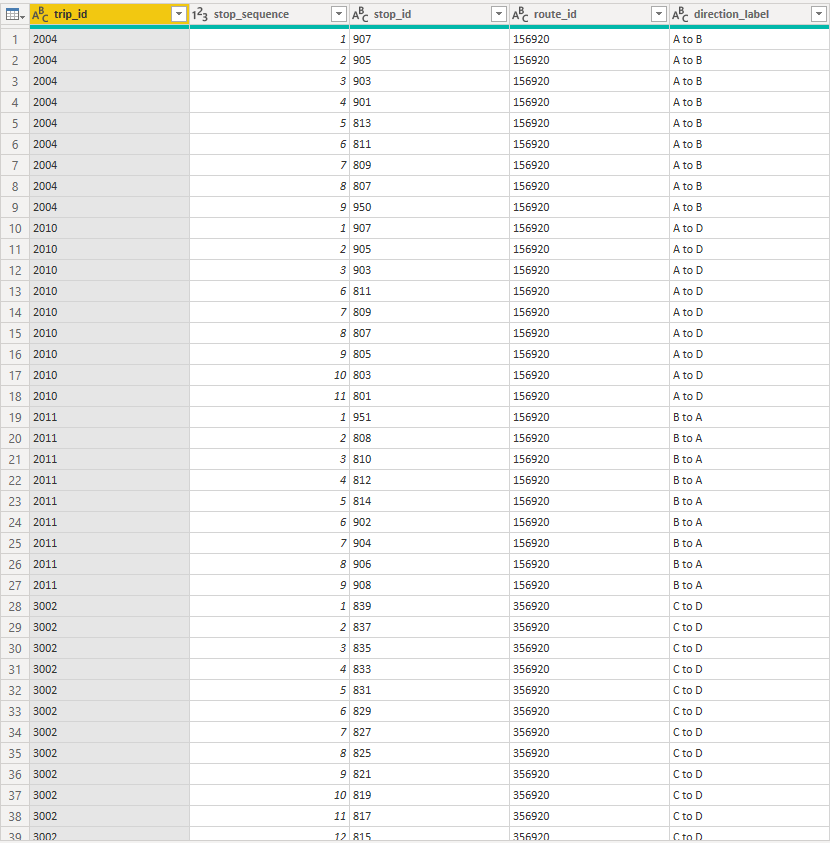Viewport: 830px width, 843px height.
Task: Click the route_id data type icon
Action: coord(520,15)
